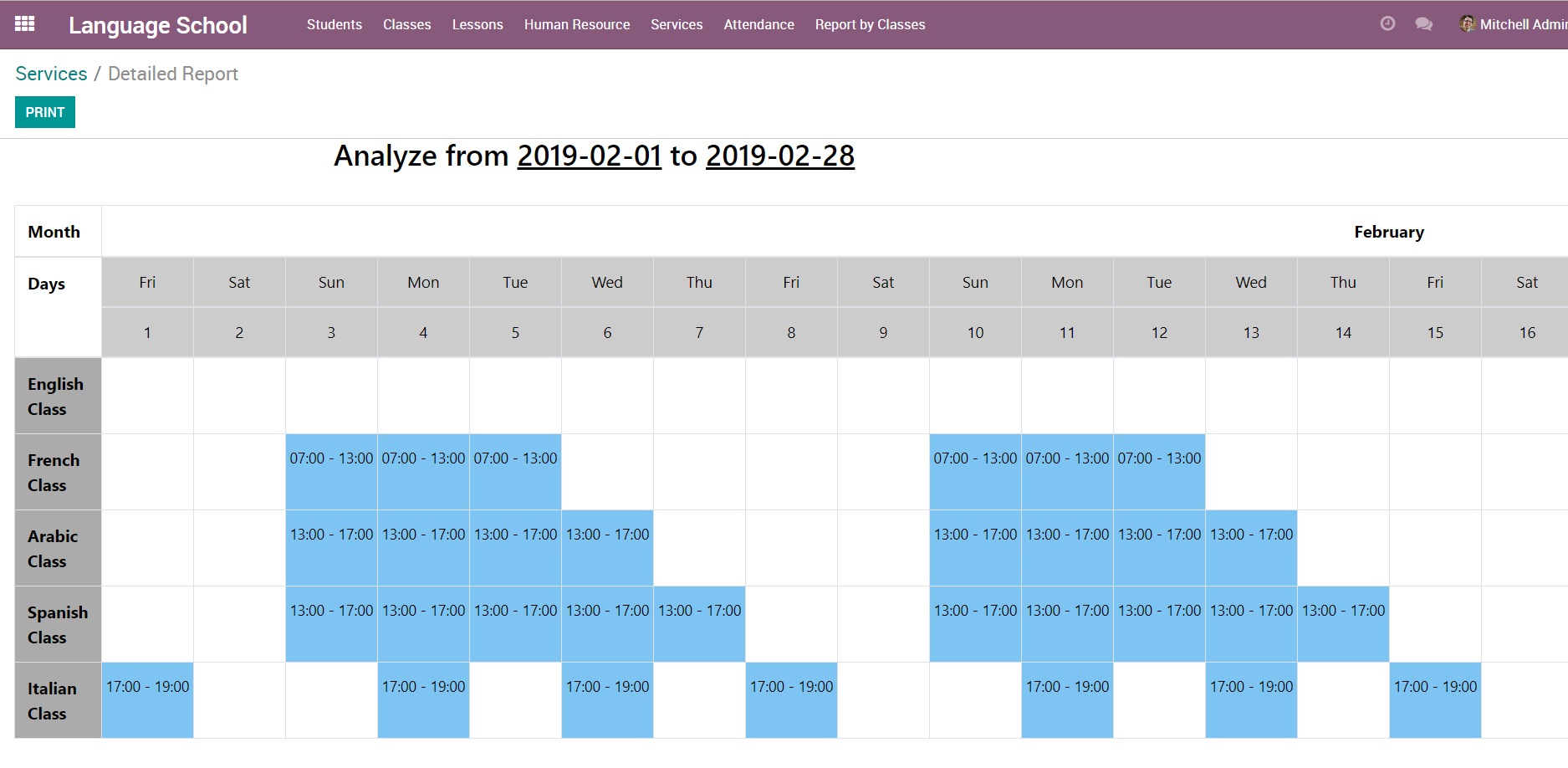Click the end date 2019-02-28
1568x768 pixels.
point(779,156)
